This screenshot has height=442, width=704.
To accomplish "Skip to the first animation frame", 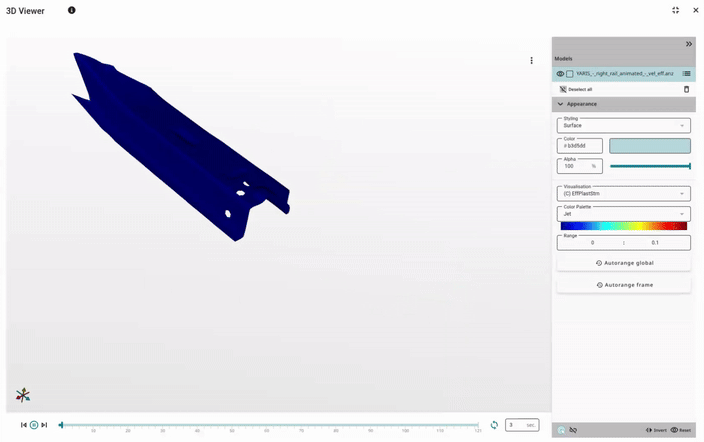I will pos(24,425).
